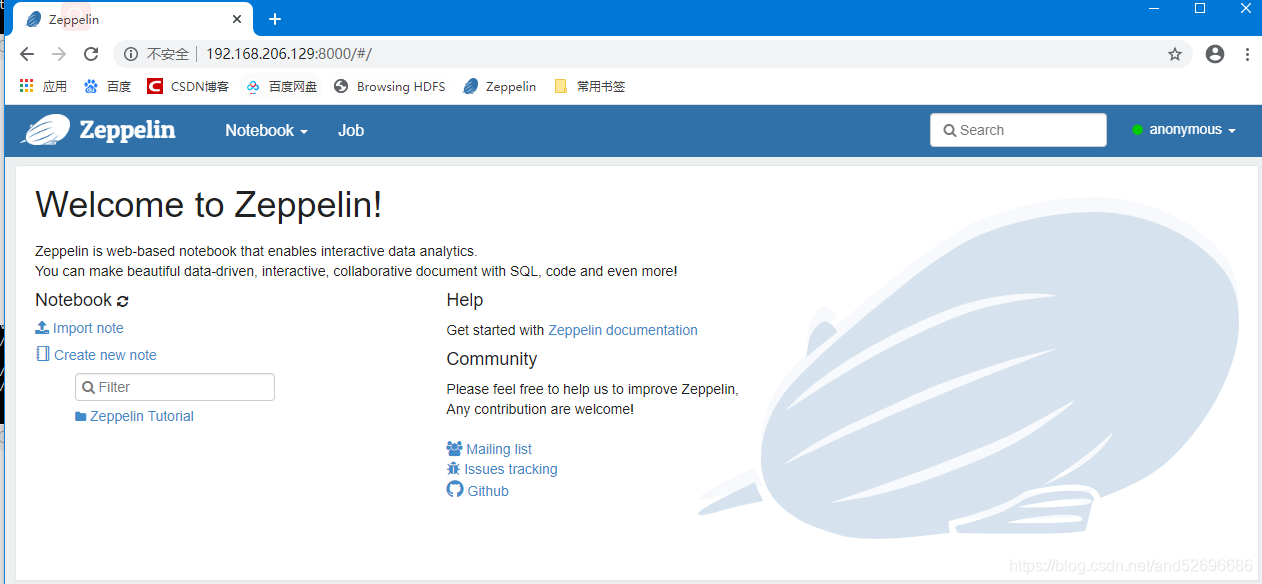Viewport: 1262px width, 584px height.
Task: Click the site info insecure icon
Action: coord(131,54)
